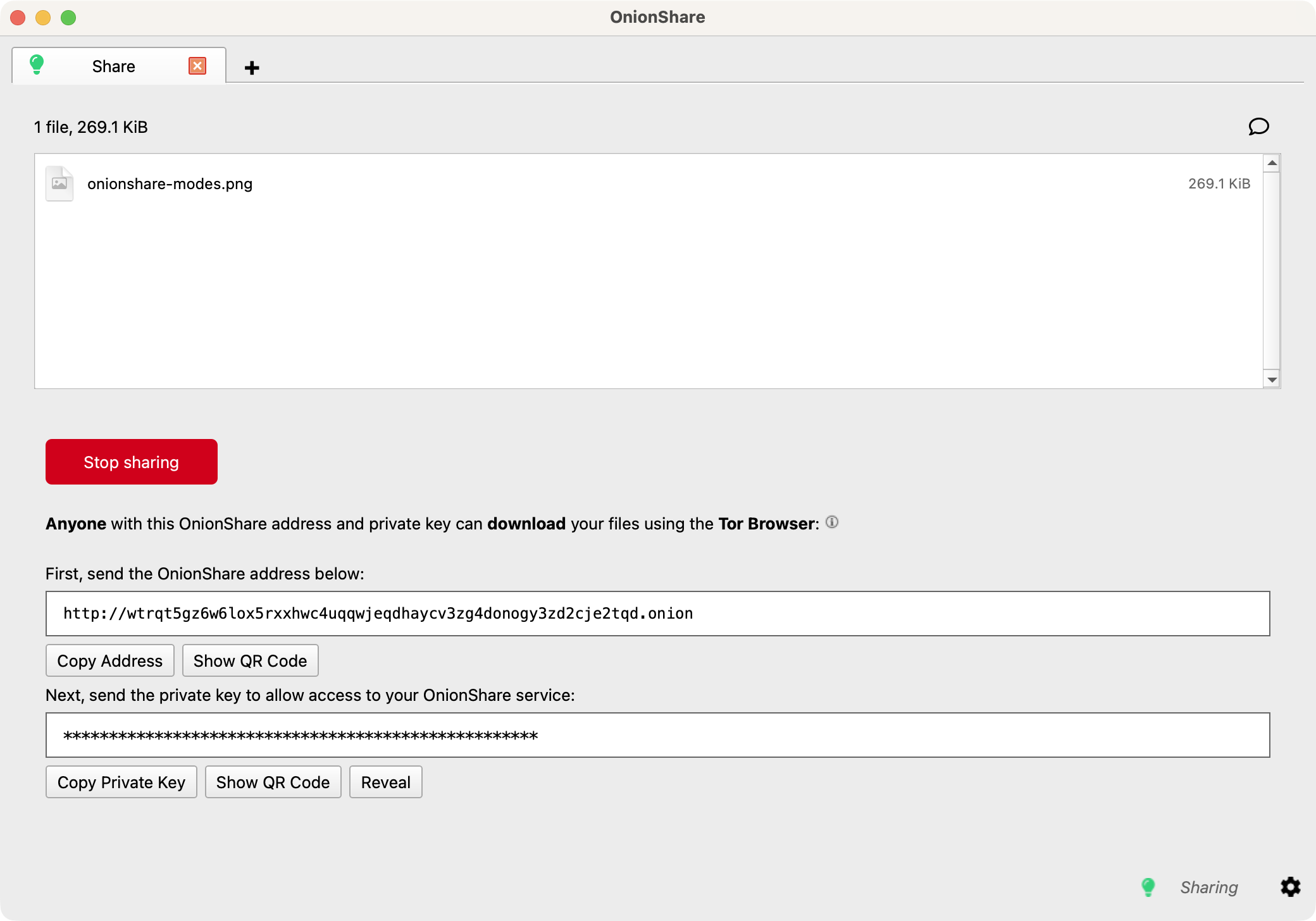Open a new tab with plus icon
Viewport: 1316px width, 921px height.
click(252, 68)
